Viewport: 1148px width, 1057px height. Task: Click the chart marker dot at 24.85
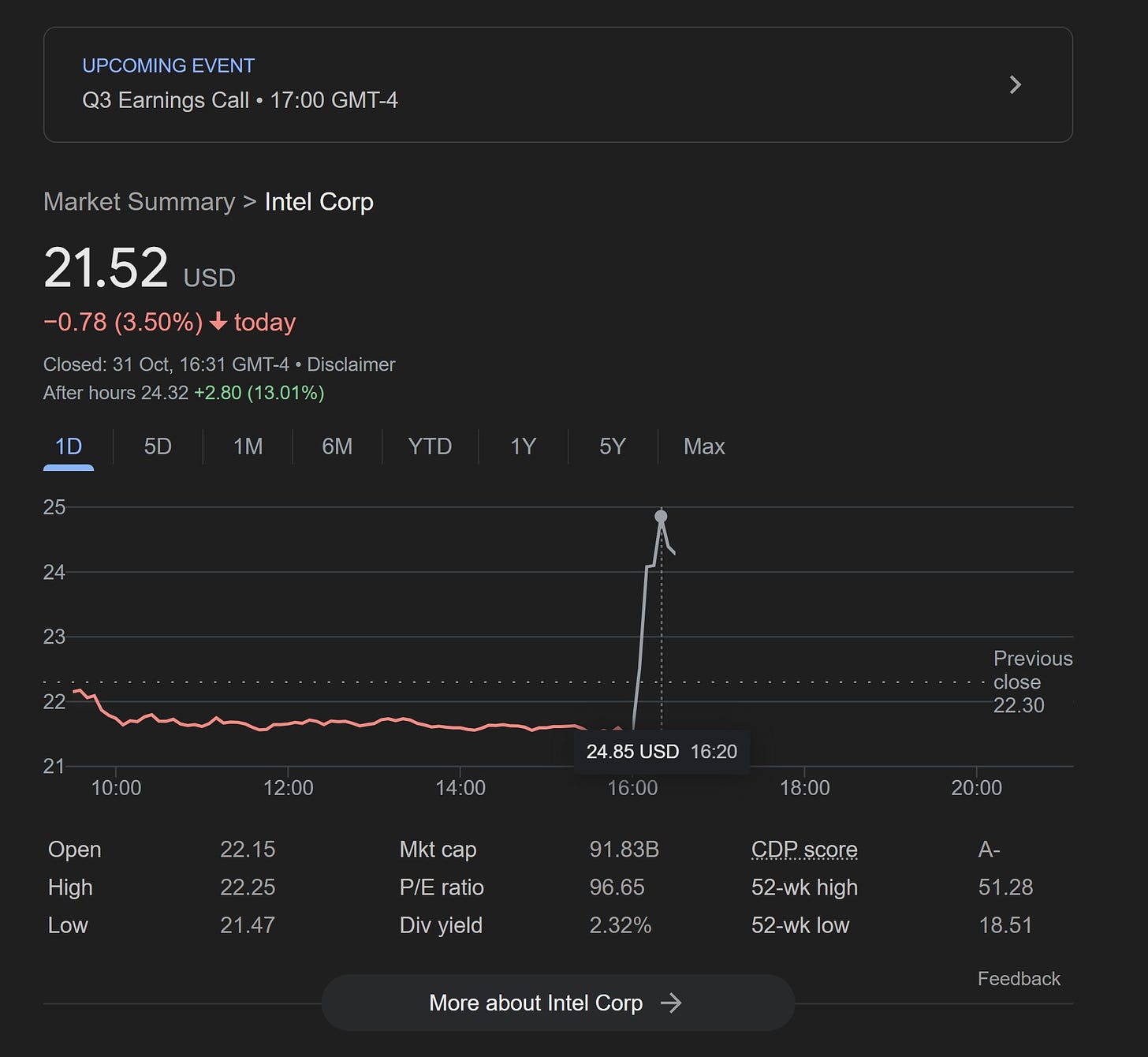[661, 516]
